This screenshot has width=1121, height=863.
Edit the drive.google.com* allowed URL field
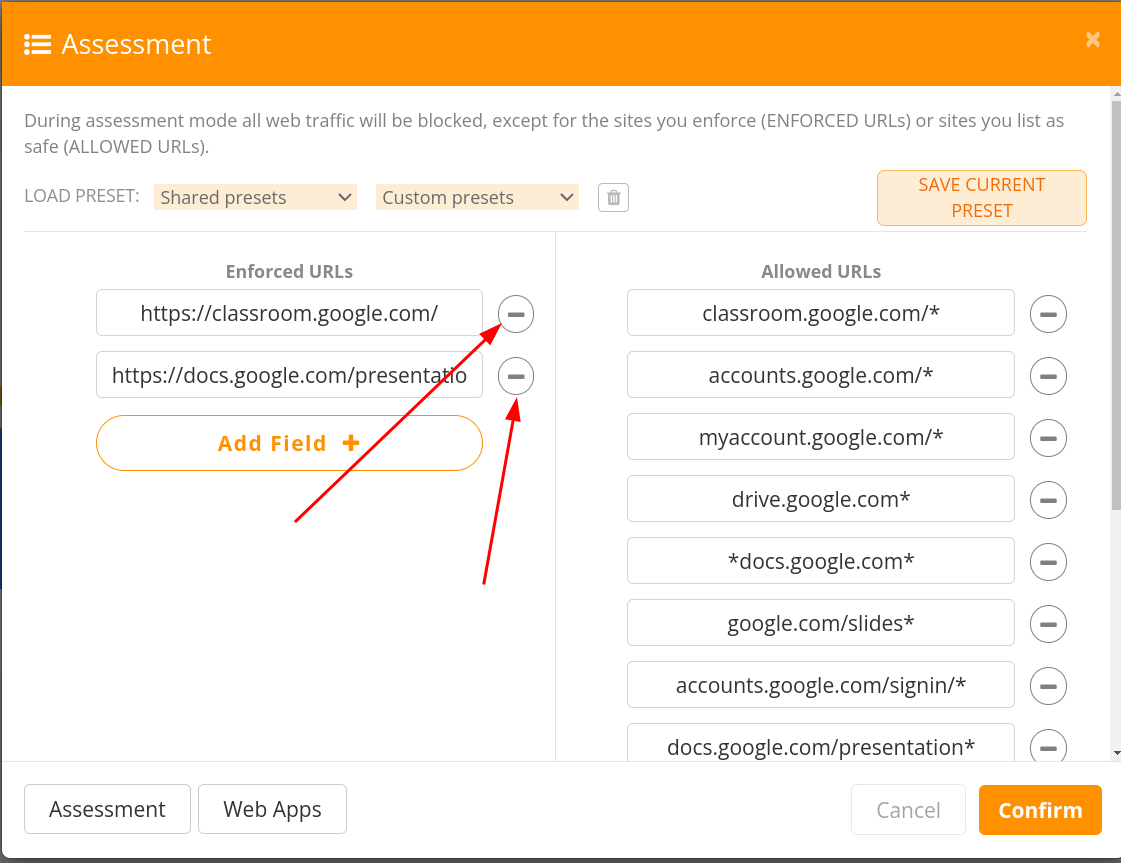point(821,498)
